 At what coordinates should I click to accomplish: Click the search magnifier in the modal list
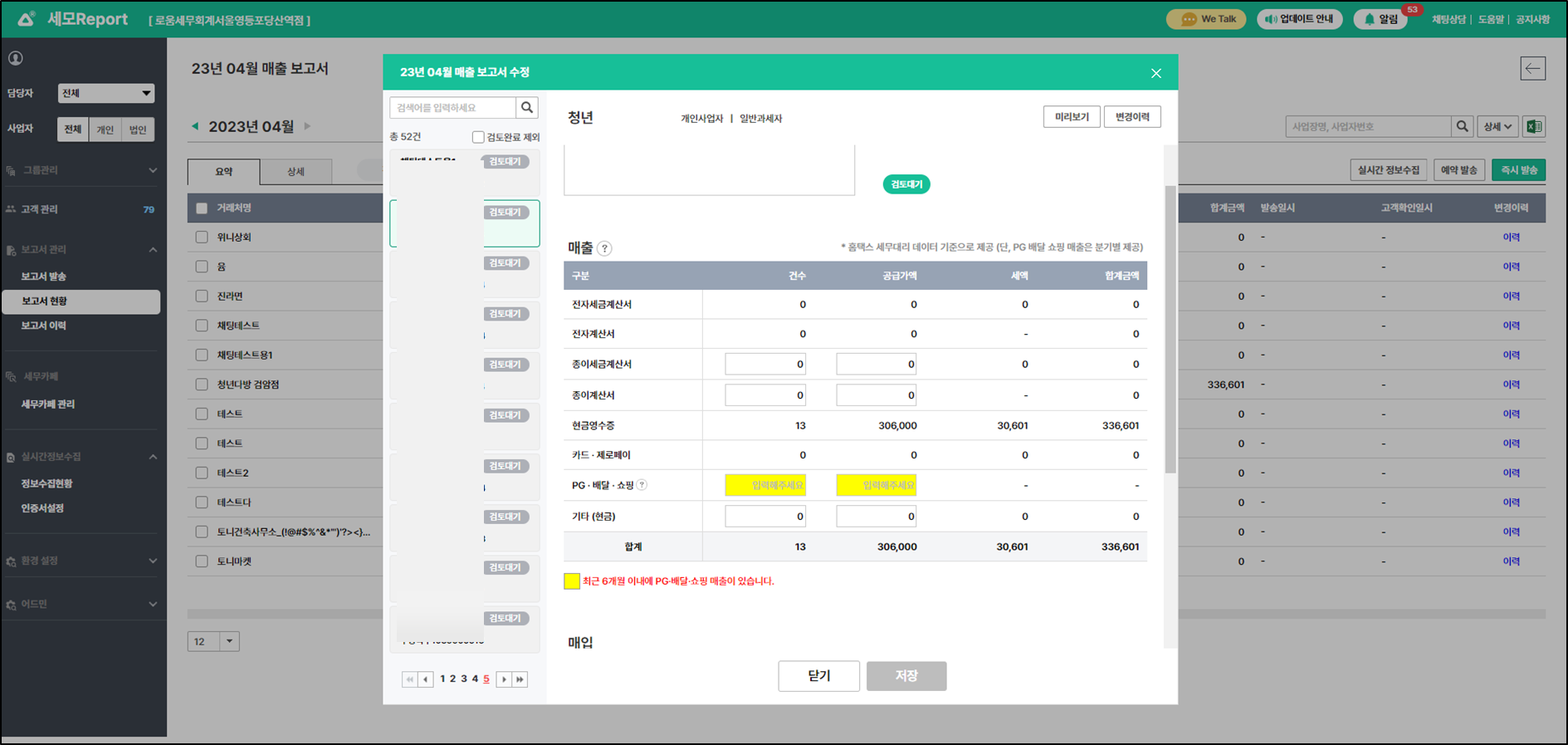tap(526, 108)
